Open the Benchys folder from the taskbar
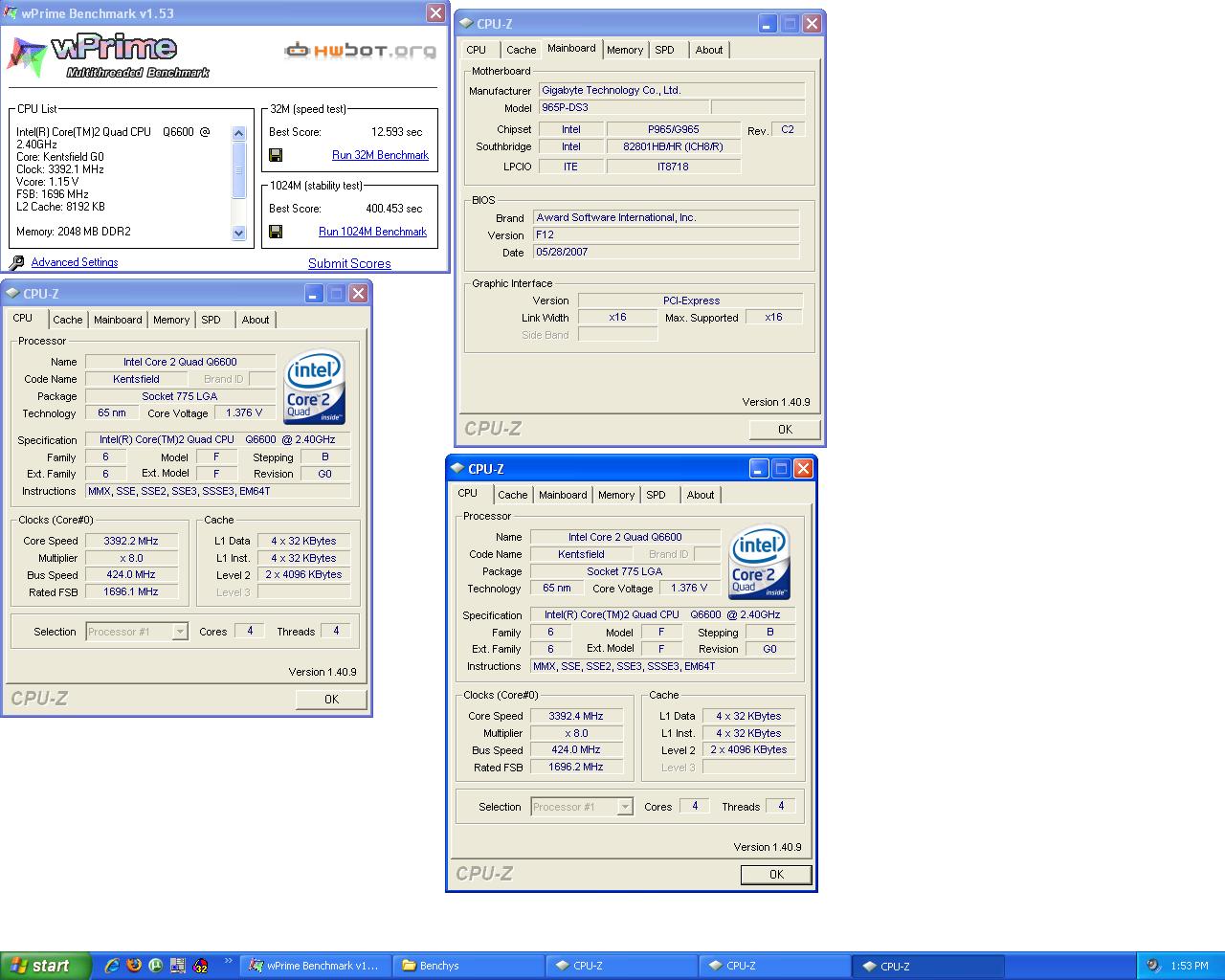 [x=468, y=966]
